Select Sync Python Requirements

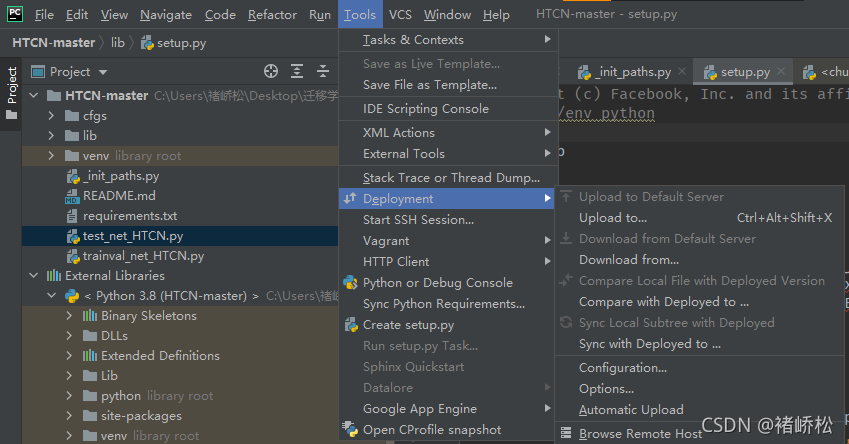[447, 304]
